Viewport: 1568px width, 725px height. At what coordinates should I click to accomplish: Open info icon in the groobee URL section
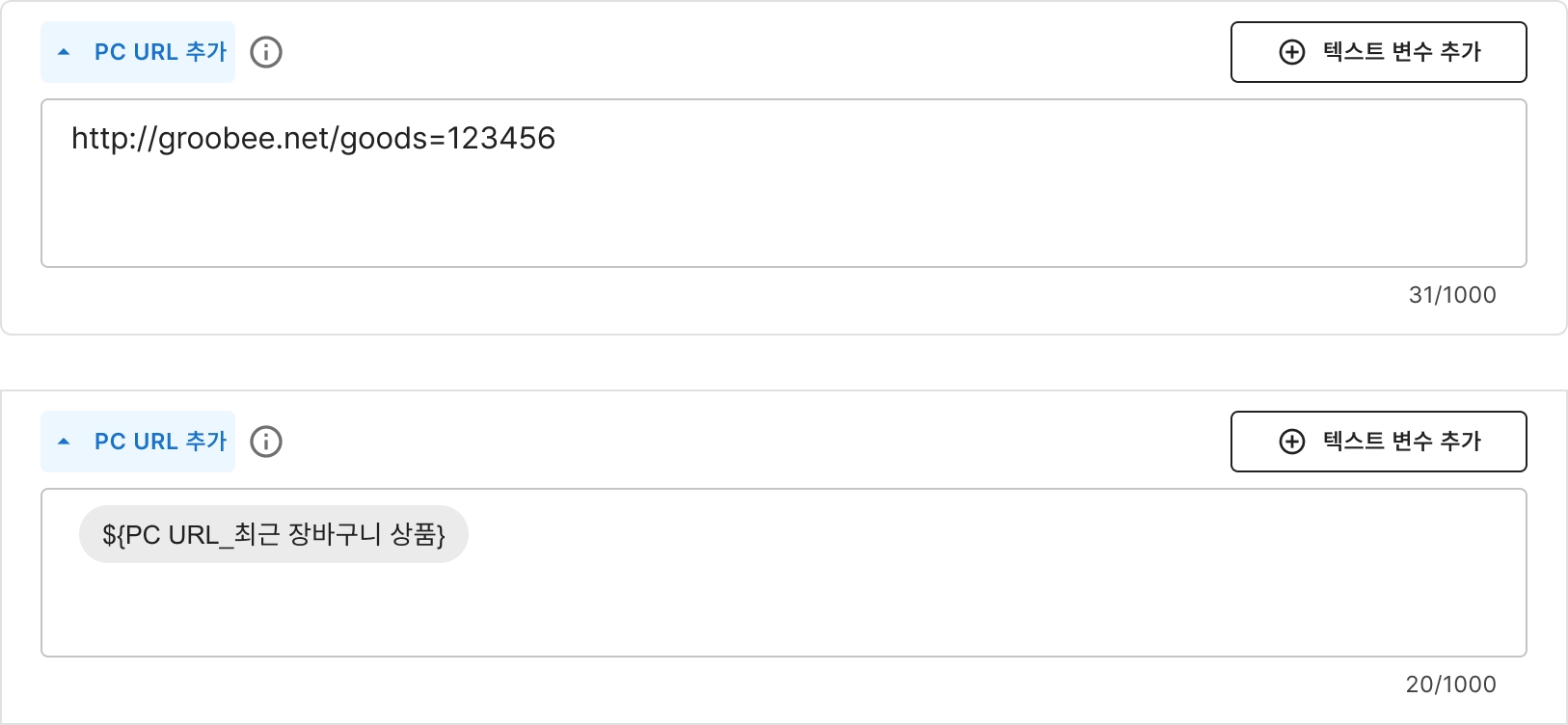266,52
